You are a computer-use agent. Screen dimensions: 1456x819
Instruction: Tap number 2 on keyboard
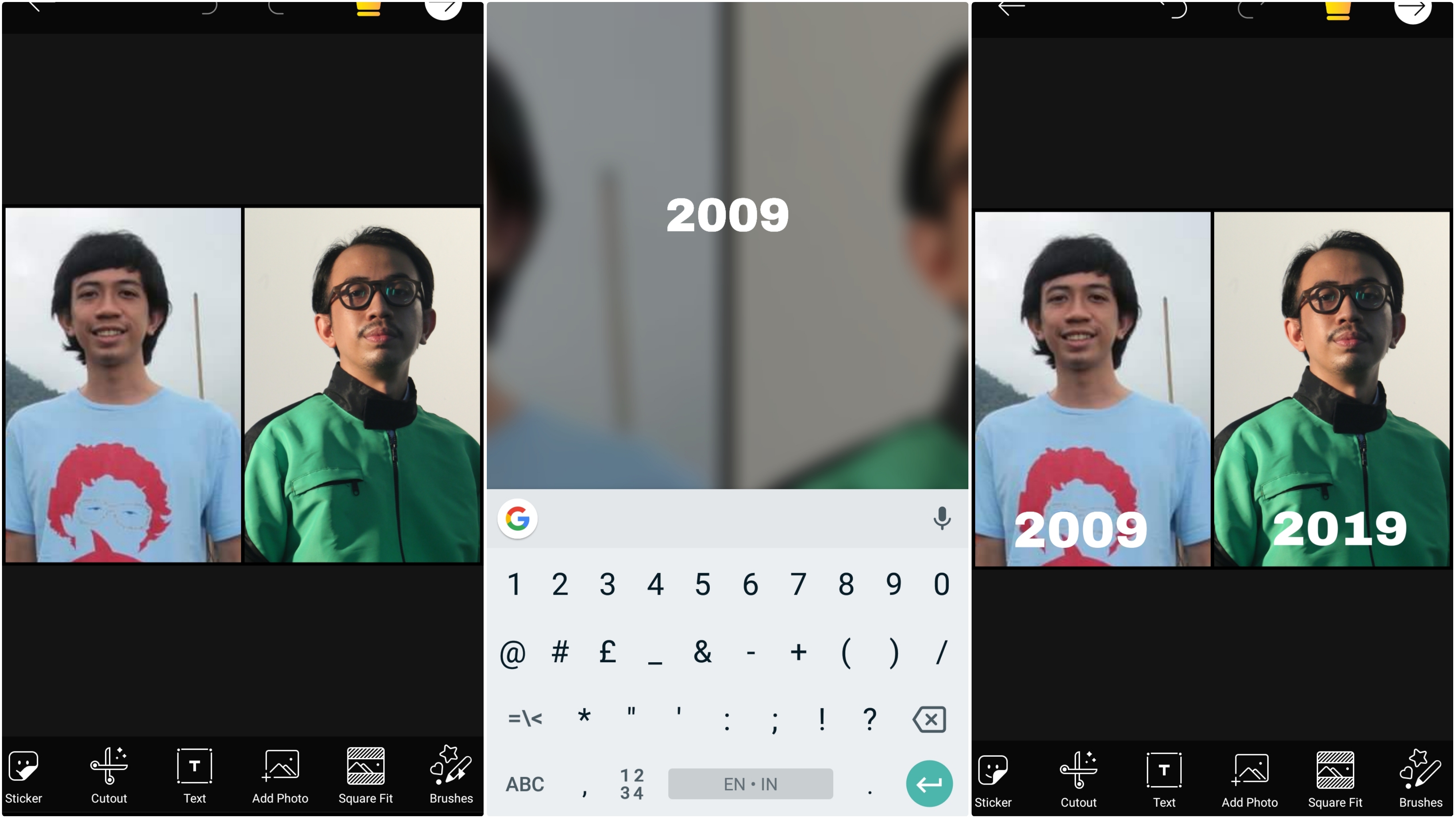coord(558,583)
